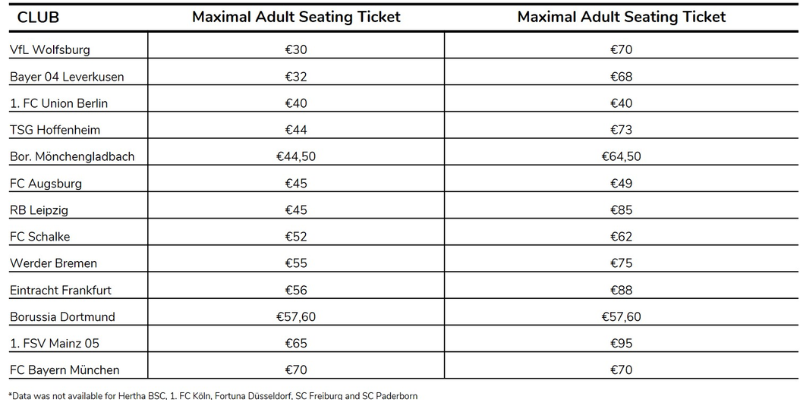Click Eintracht Frankfurt row label
The image size is (800, 400).
[x=62, y=290]
